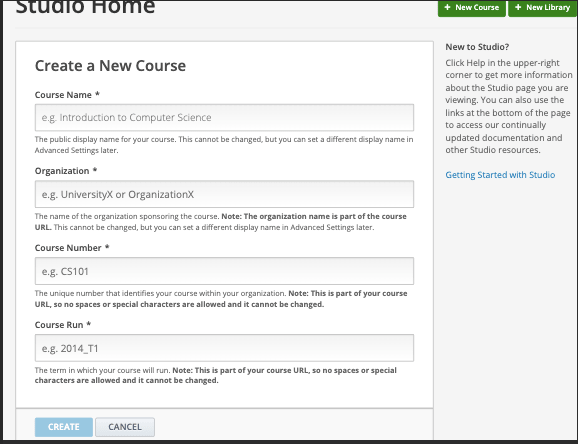Click the Course Name help text about Advanced Settings
The width and height of the screenshot is (578, 444).
click(x=224, y=145)
